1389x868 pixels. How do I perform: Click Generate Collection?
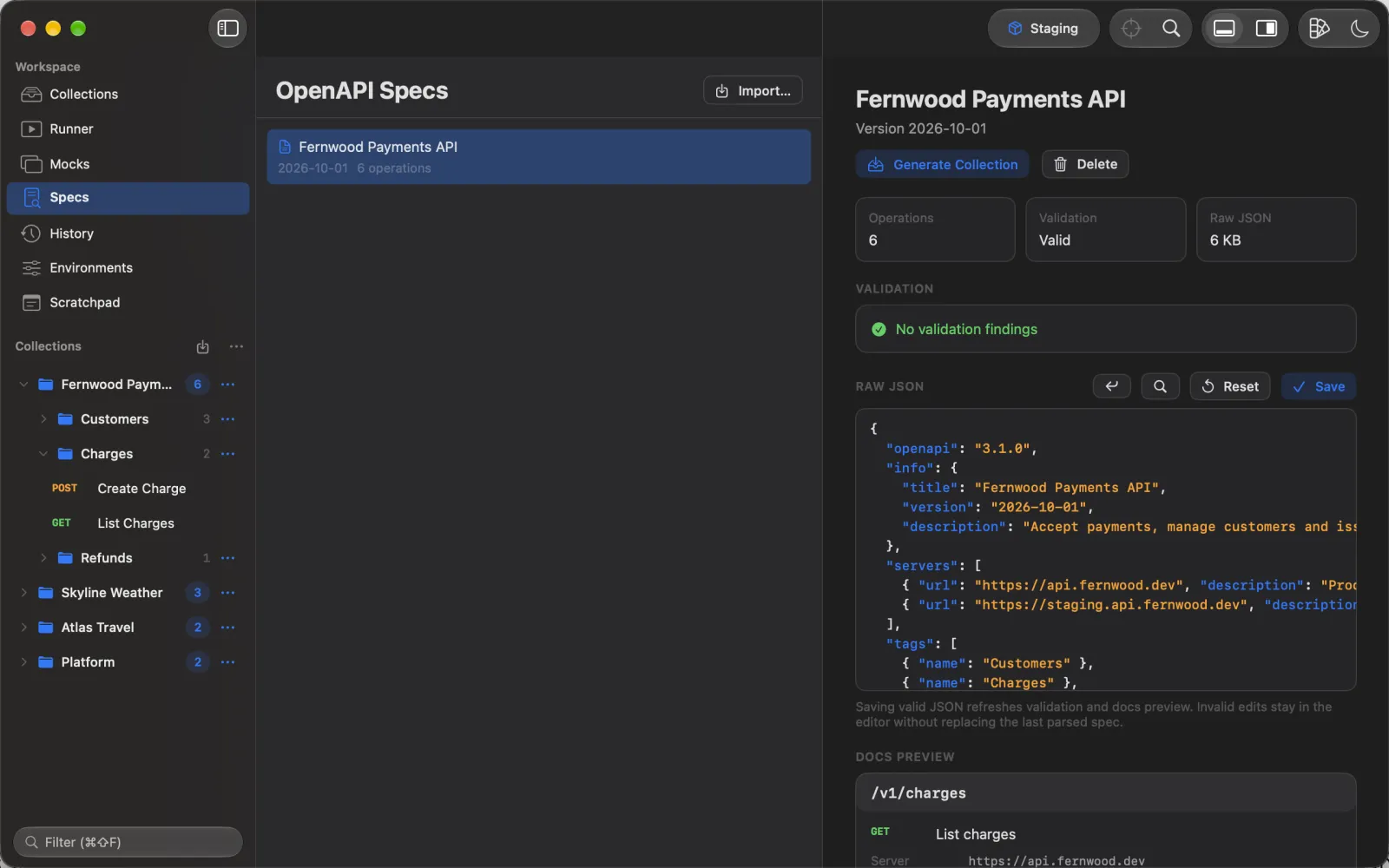[942, 164]
